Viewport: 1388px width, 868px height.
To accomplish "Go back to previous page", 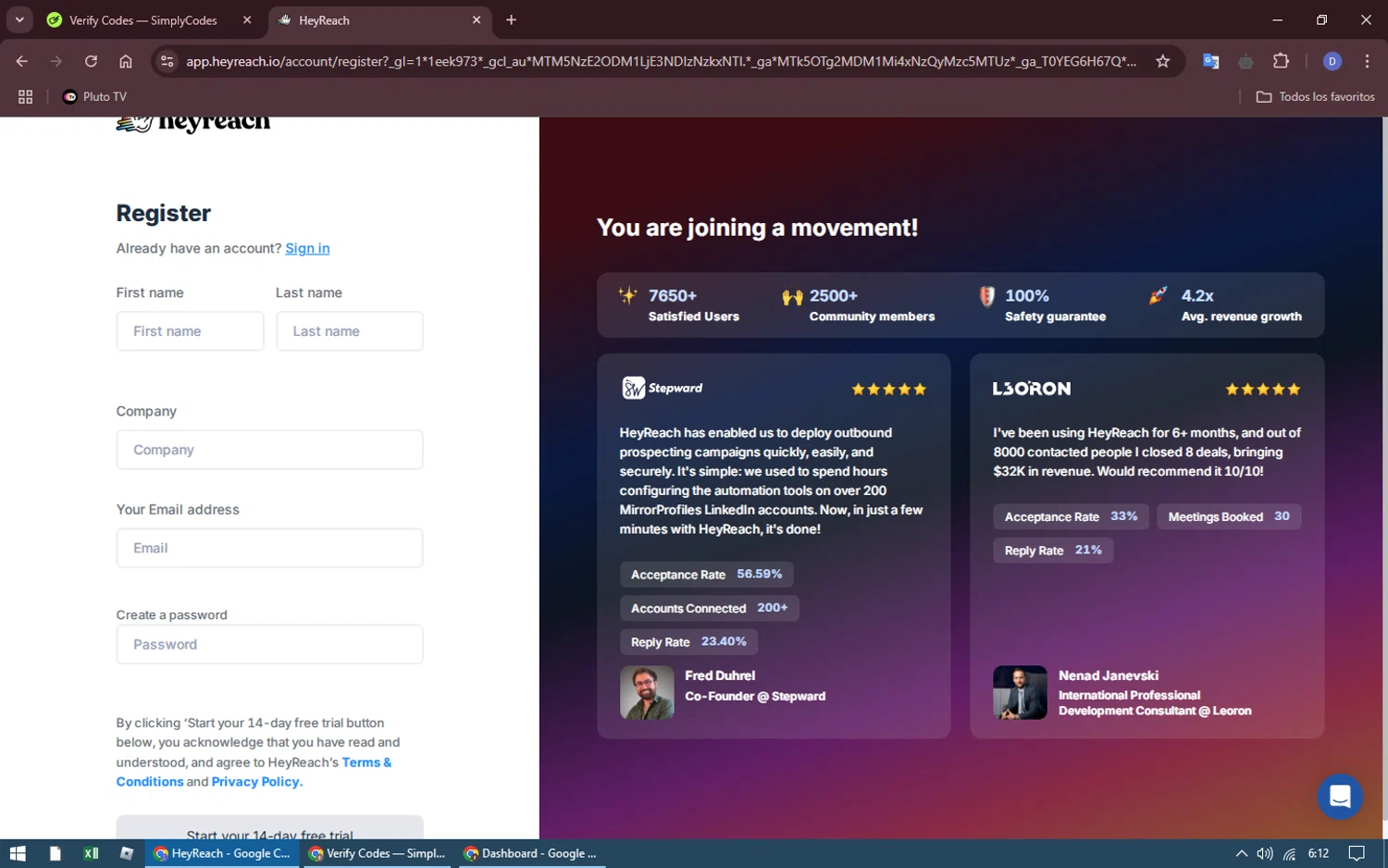I will tap(22, 61).
